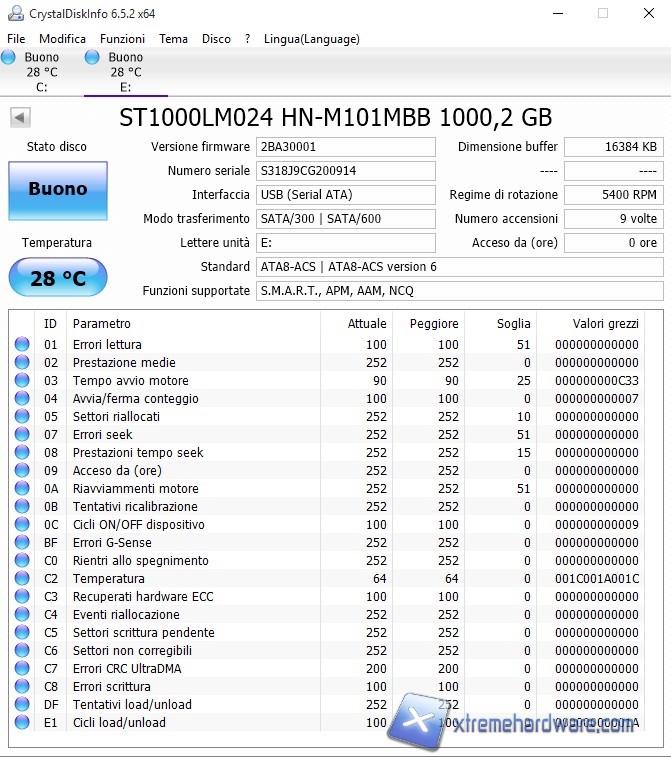Click the Parametro column header
Image resolution: width=671 pixels, height=757 pixels.
[102, 323]
